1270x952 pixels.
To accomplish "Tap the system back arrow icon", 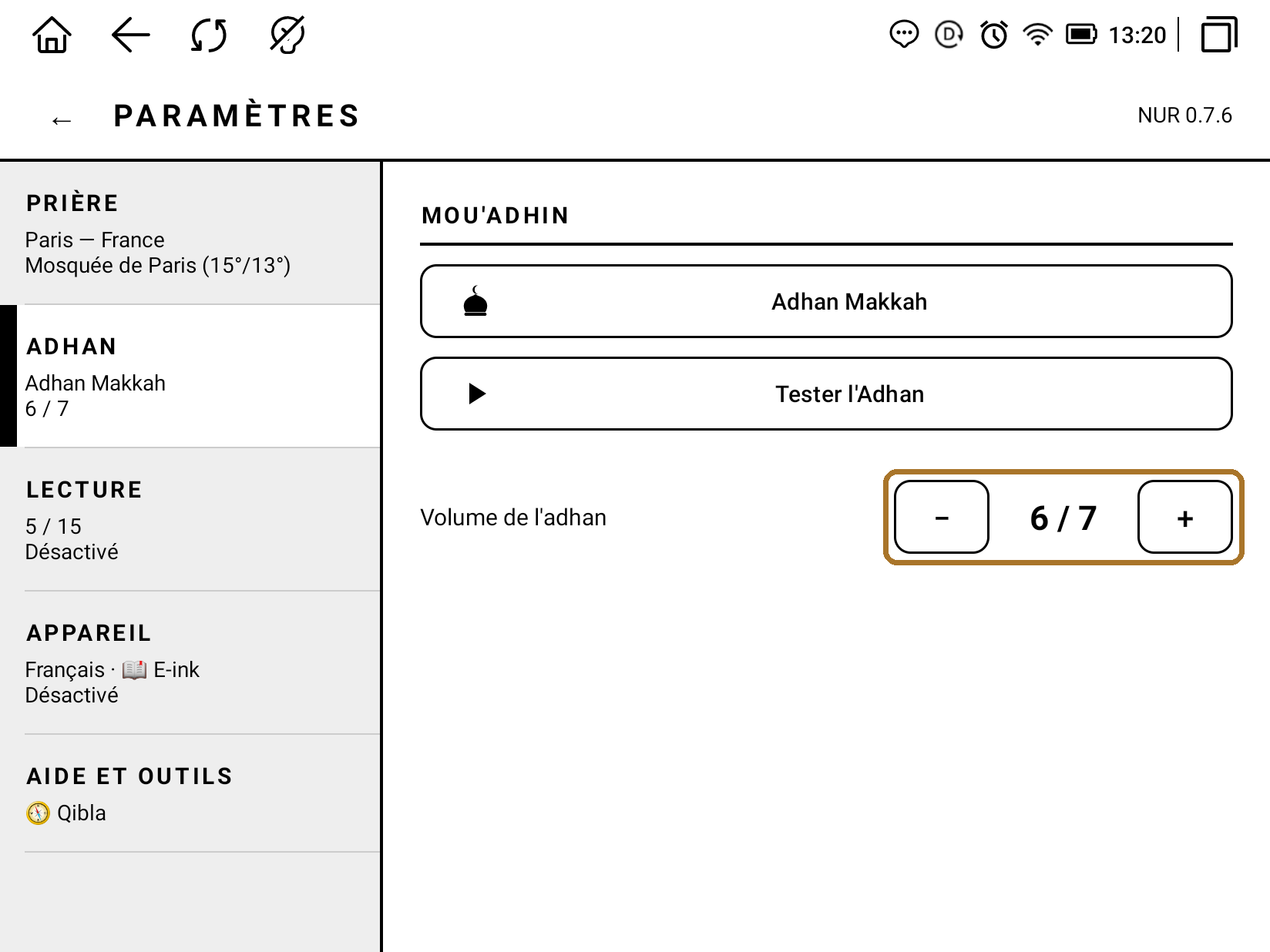I will point(131,35).
